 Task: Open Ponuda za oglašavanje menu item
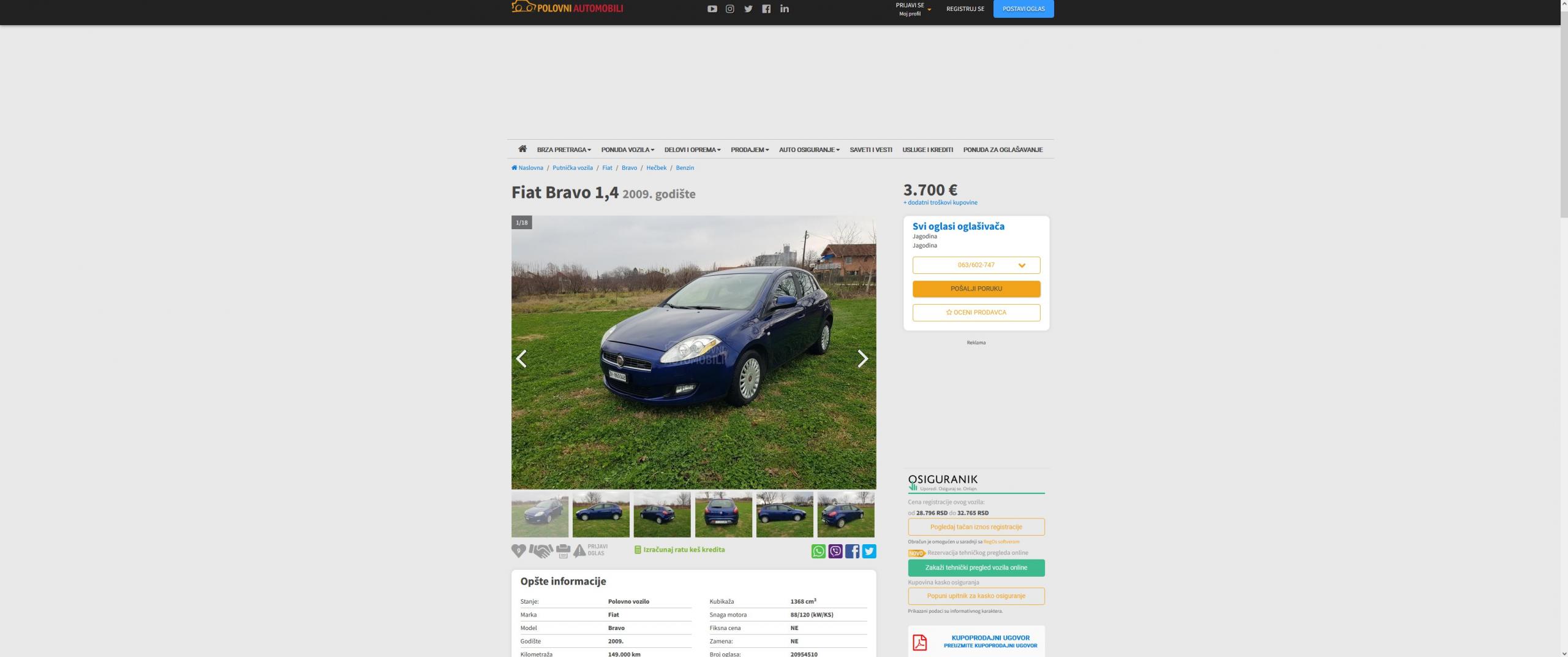pos(1003,150)
